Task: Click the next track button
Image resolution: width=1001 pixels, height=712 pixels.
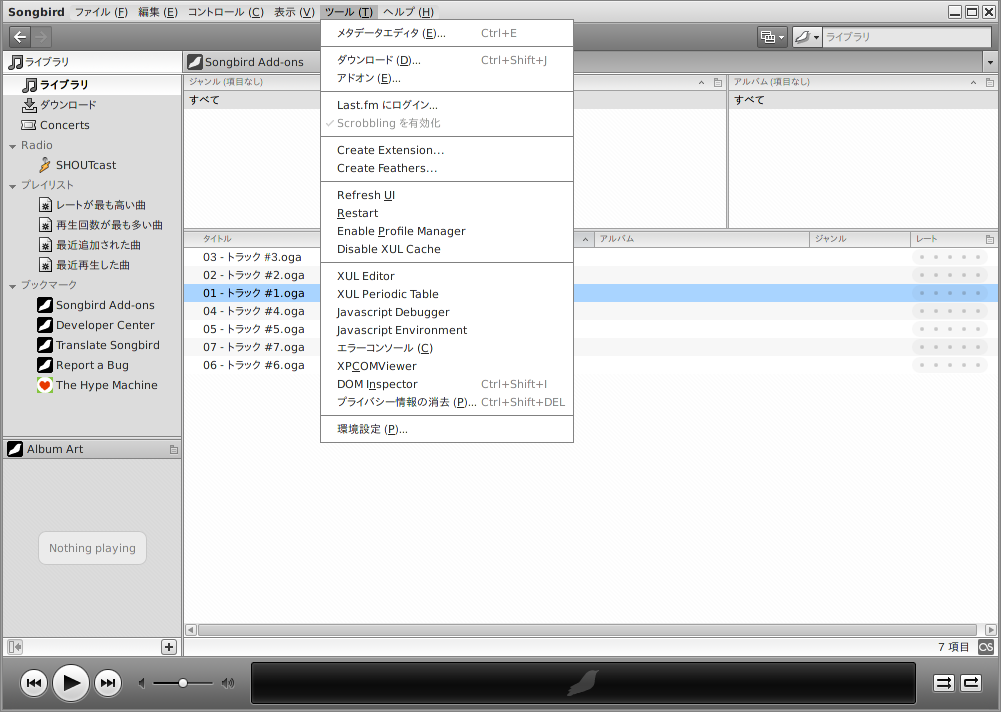Action: coord(108,683)
